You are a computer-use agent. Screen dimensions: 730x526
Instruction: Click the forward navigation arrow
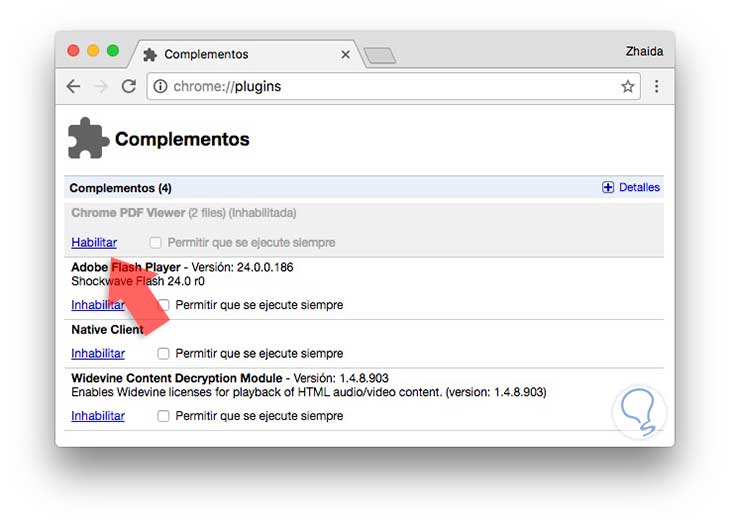click(x=101, y=86)
